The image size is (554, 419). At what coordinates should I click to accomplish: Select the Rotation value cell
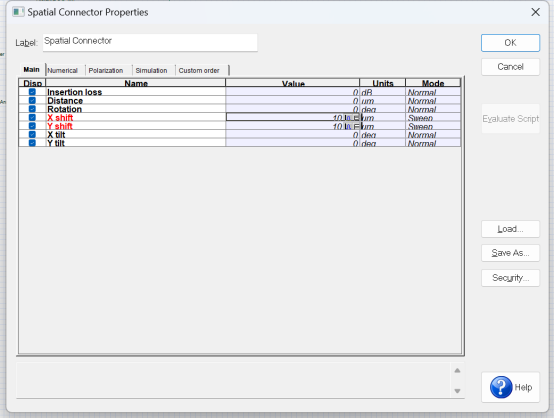293,109
